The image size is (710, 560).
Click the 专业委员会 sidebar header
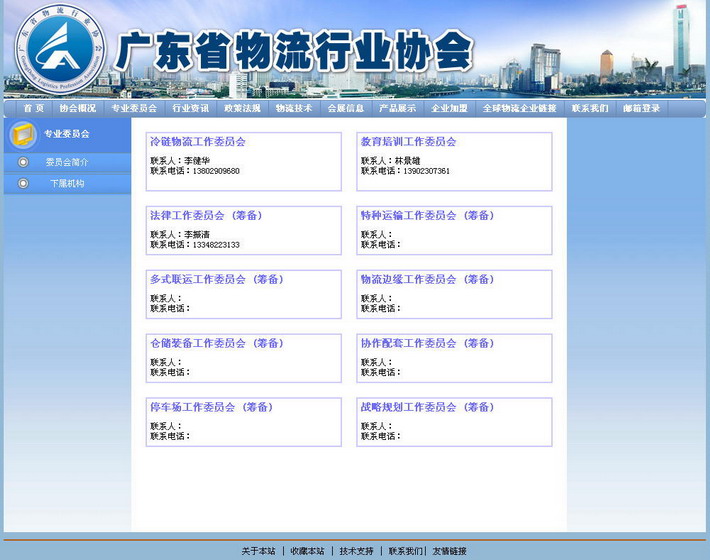click(x=67, y=134)
